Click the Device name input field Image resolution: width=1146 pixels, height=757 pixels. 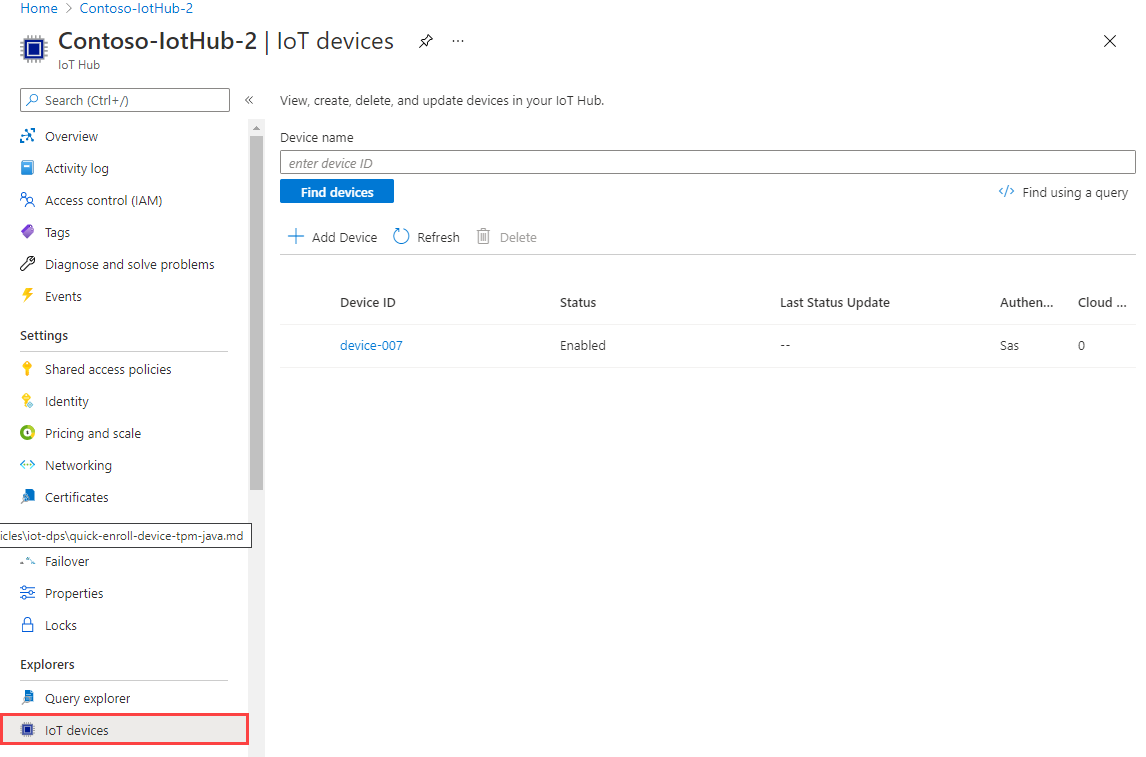point(707,162)
